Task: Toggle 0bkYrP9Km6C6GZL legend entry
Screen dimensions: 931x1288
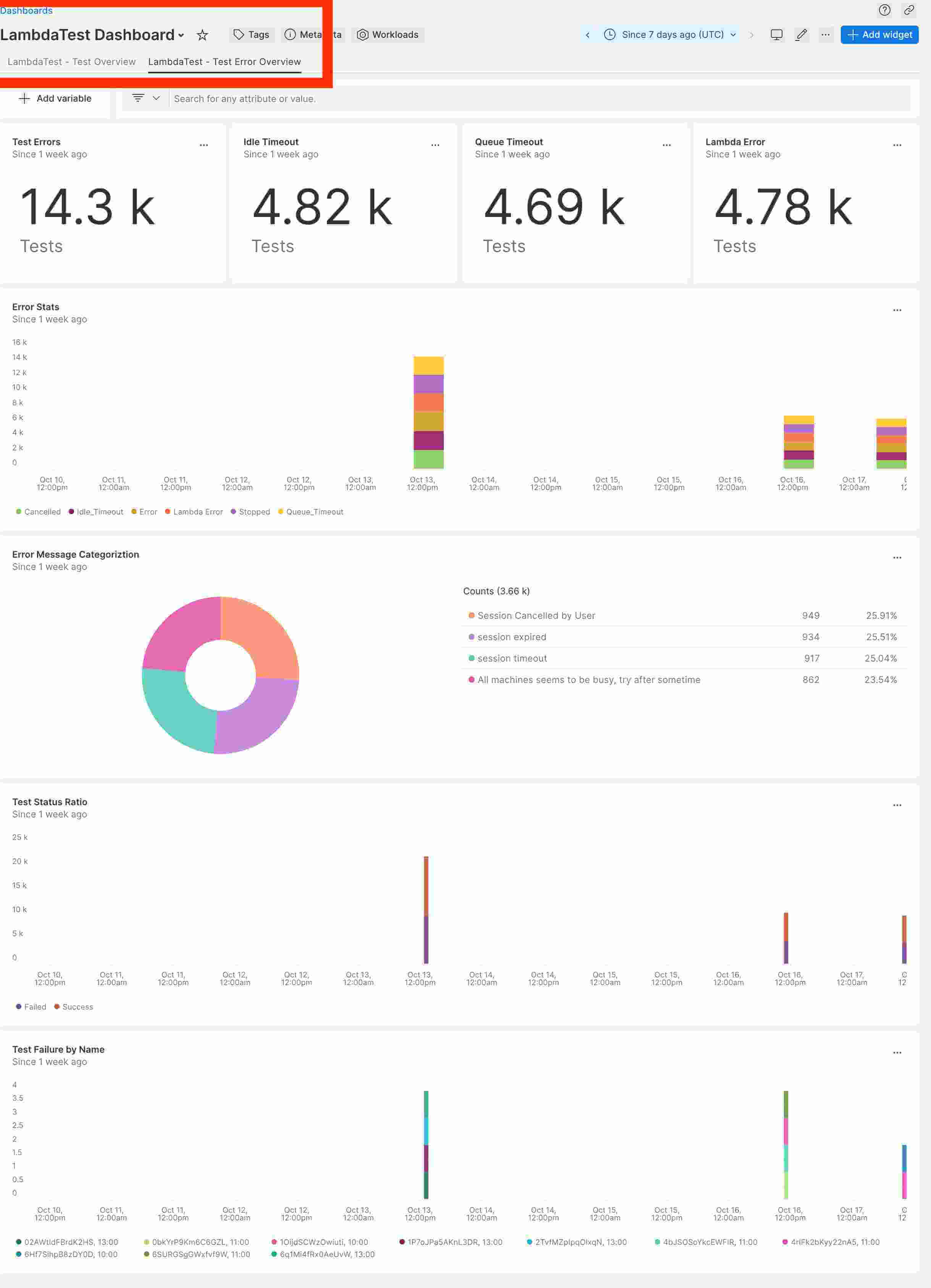Action: click(x=196, y=1242)
